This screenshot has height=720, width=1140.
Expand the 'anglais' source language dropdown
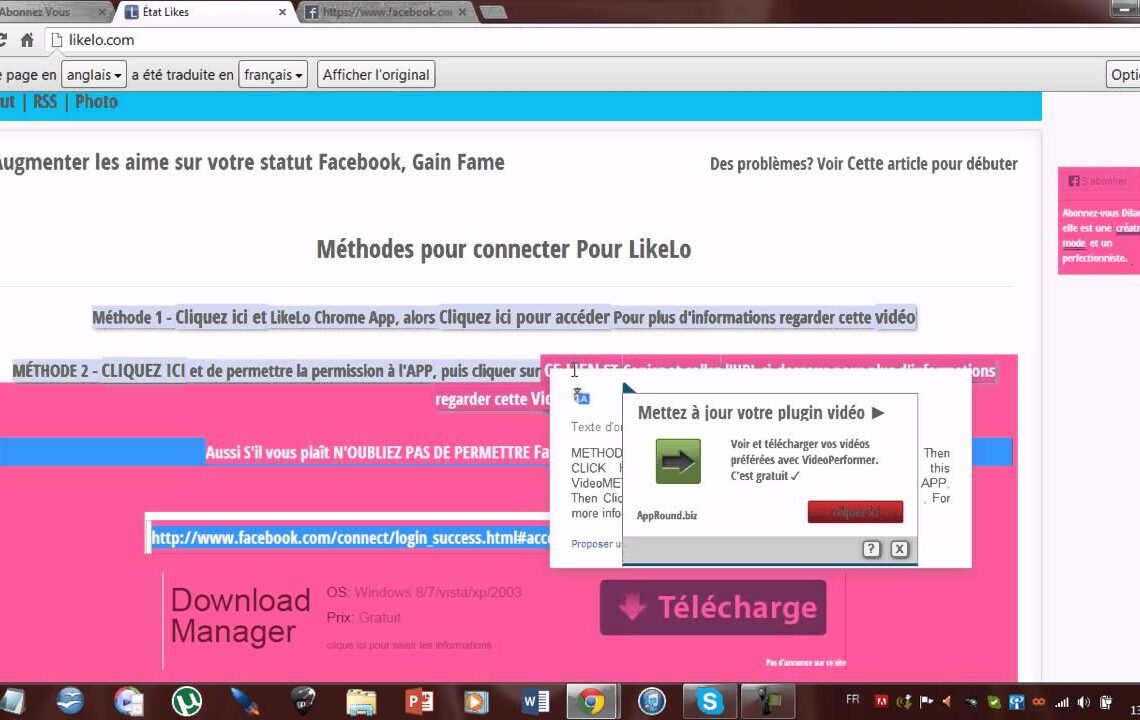(94, 75)
